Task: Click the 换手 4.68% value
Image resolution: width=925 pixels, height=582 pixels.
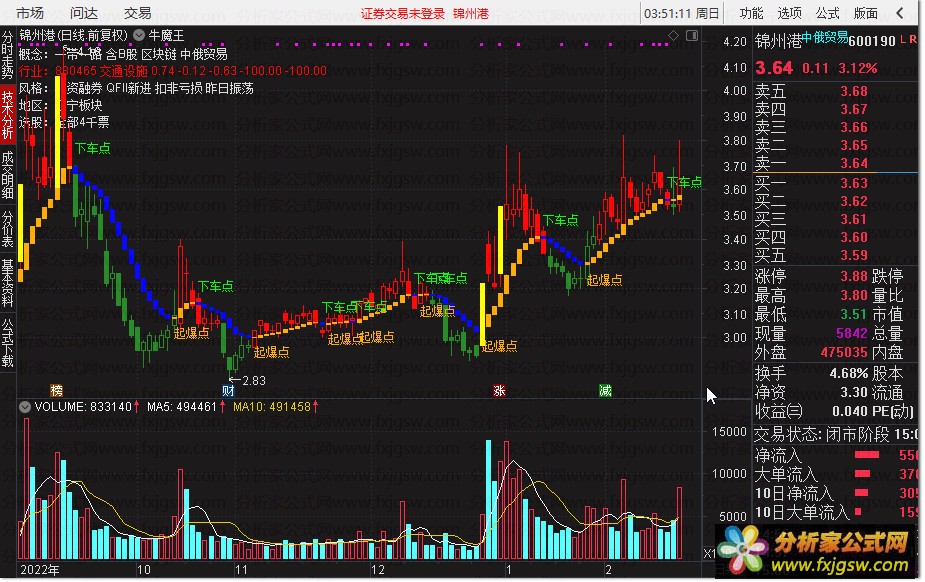Action: [848, 373]
